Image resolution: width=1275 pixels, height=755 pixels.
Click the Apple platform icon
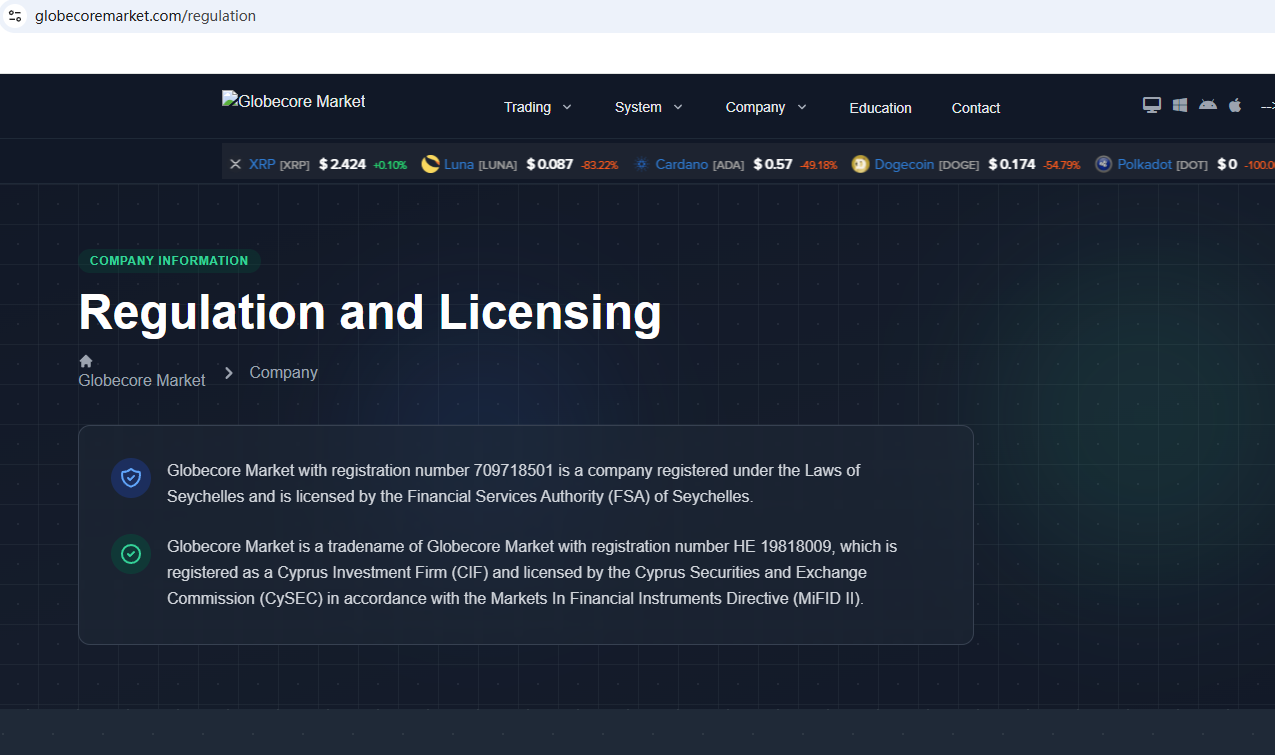pos(1235,105)
